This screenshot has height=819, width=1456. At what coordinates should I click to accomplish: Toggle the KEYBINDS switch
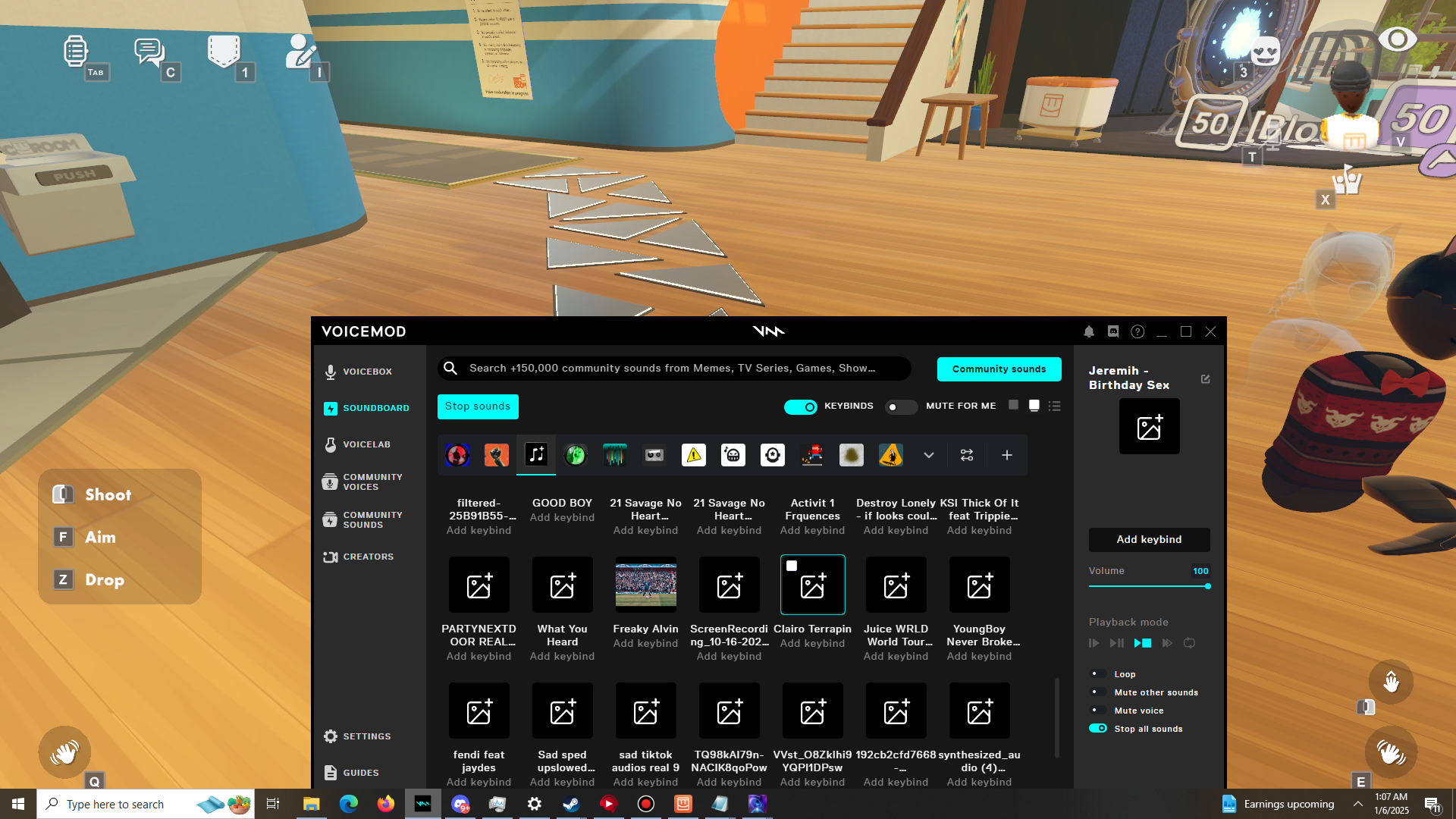[x=801, y=407]
